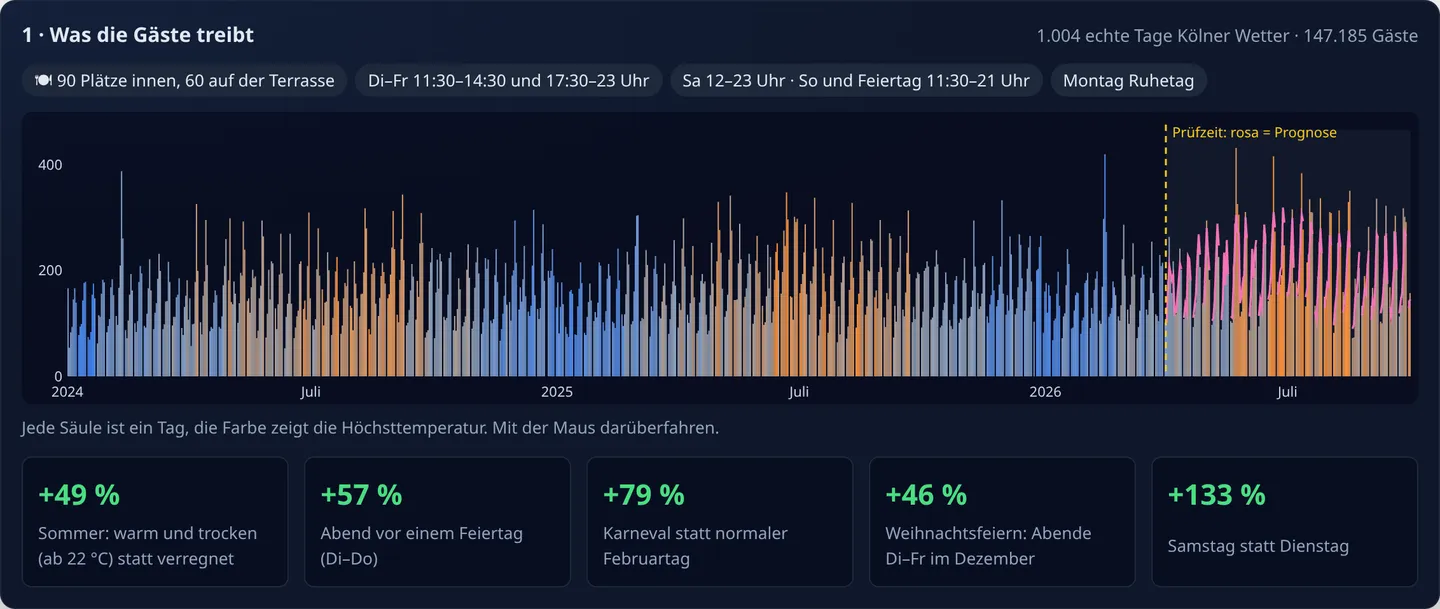Click "Karneval statt normaler Februartag" description
The height and width of the screenshot is (609, 1440).
[696, 546]
